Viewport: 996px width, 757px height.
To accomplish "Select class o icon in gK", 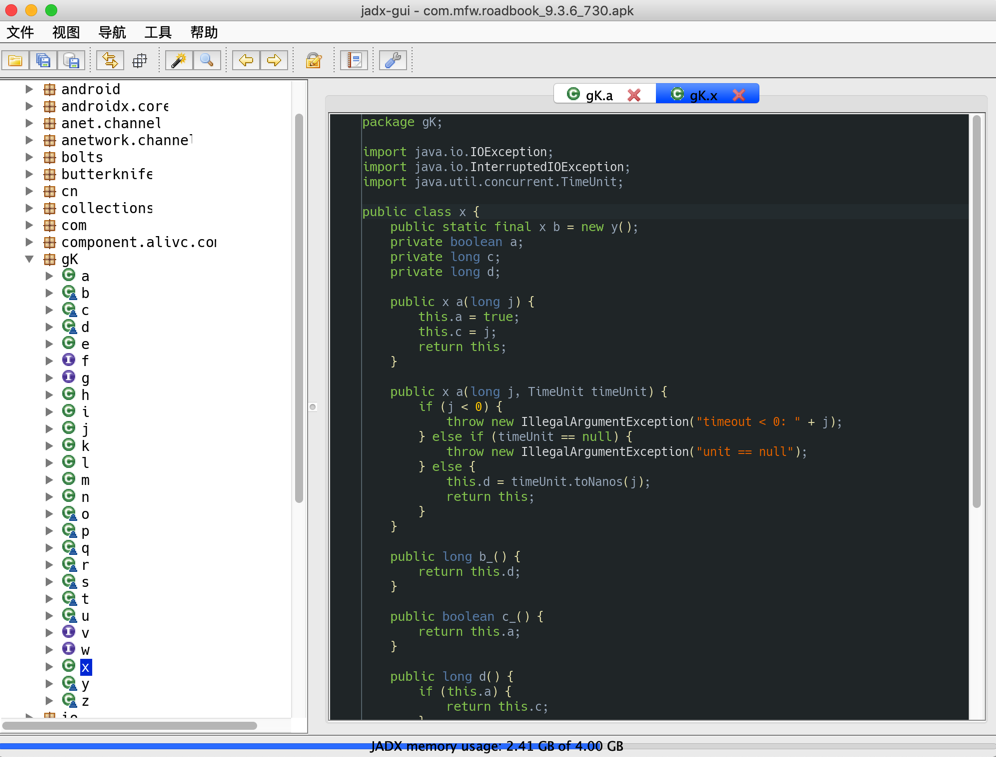I will tap(69, 514).
